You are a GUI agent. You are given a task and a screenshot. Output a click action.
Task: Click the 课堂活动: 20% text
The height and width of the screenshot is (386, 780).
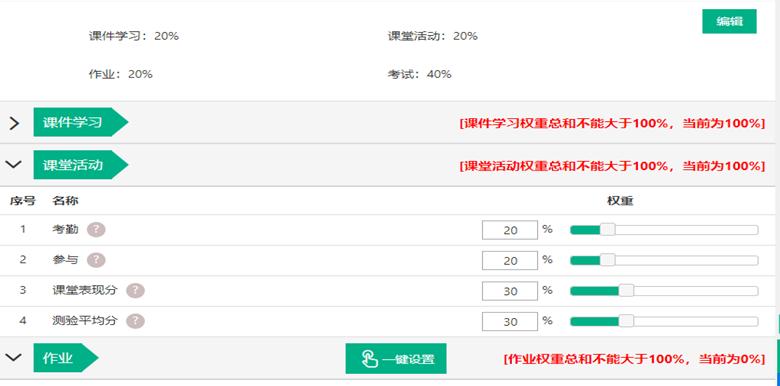[433, 36]
